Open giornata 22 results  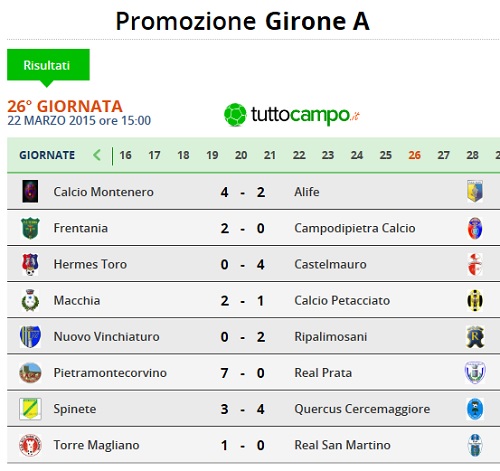[299, 155]
